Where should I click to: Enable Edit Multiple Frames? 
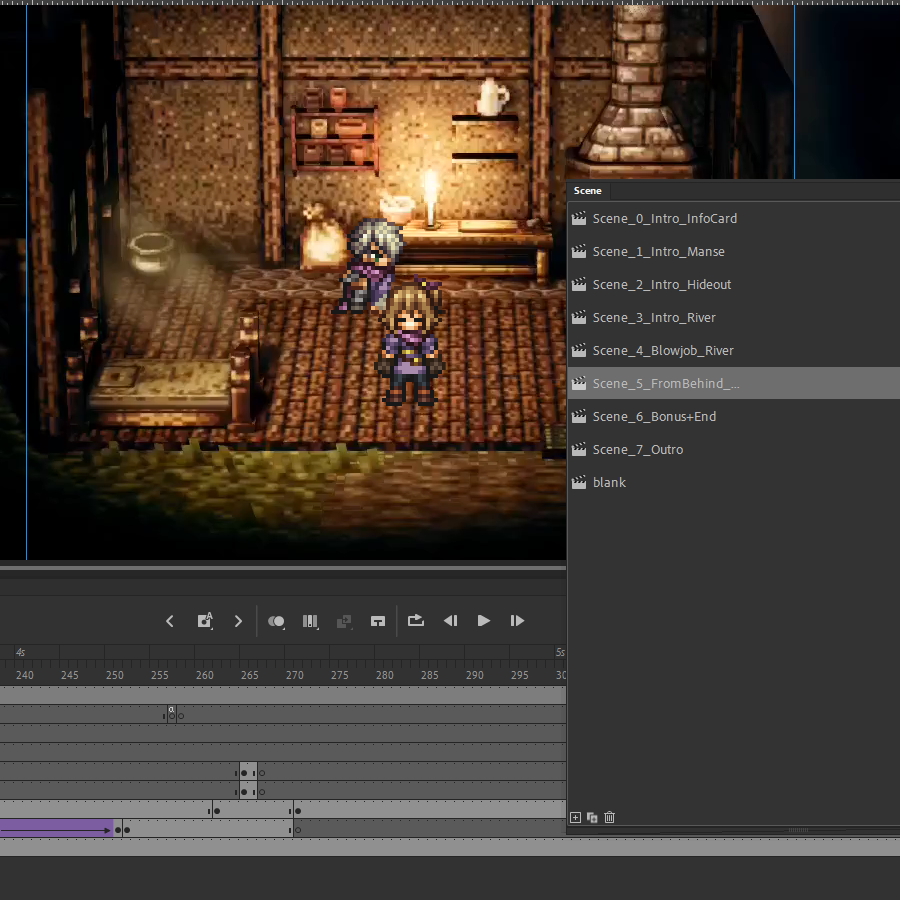point(310,621)
